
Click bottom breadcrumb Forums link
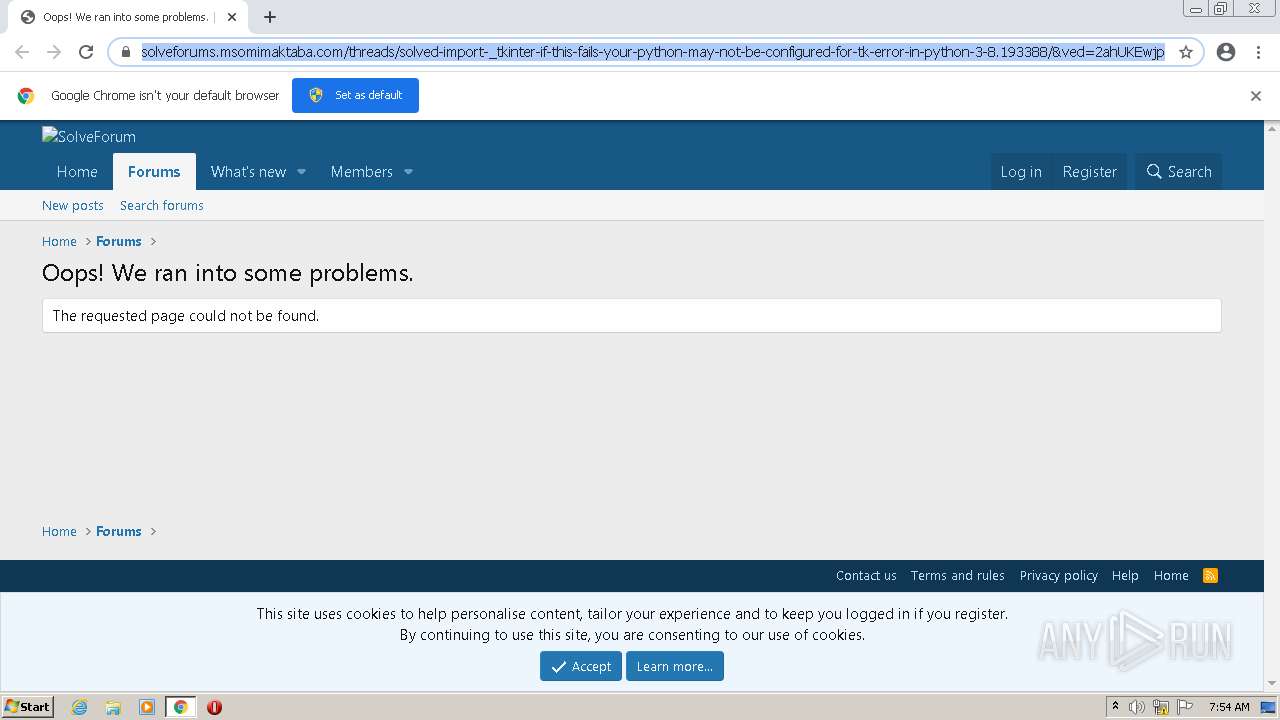(119, 531)
